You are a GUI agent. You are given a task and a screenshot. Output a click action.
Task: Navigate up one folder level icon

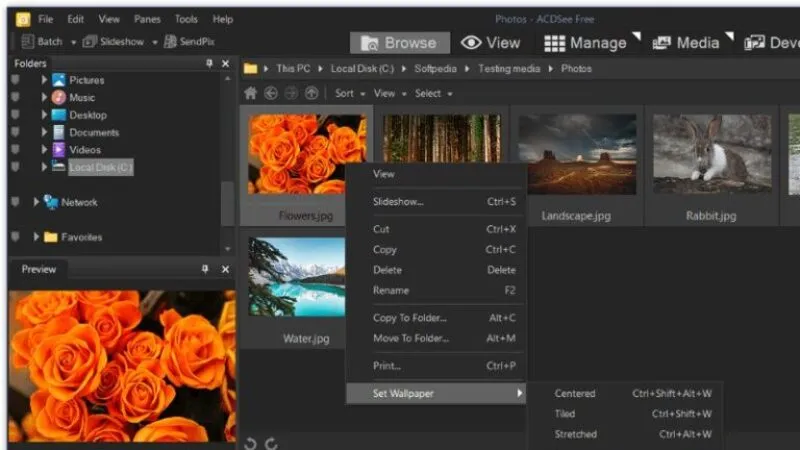(311, 93)
